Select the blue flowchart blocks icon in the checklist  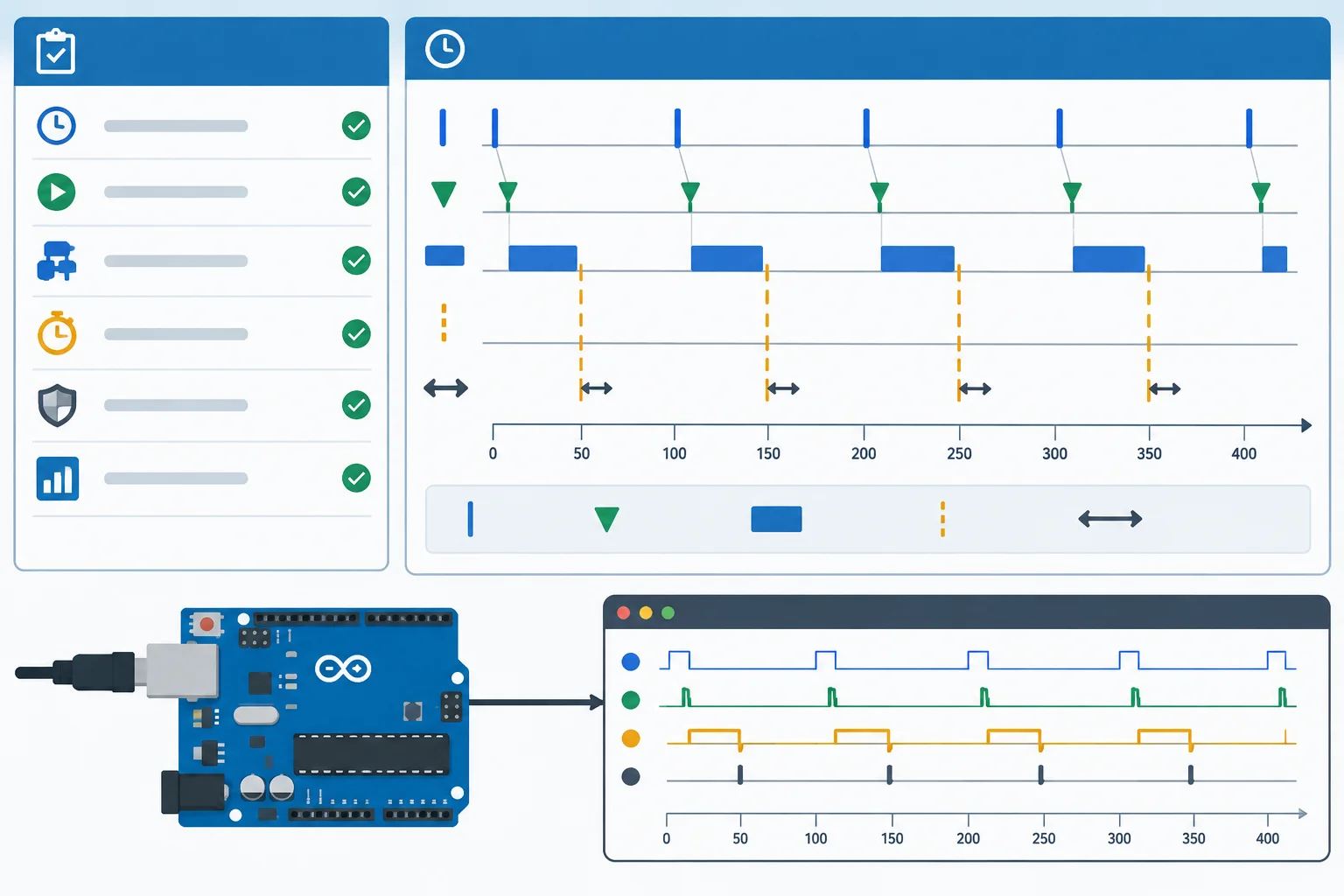point(57,261)
